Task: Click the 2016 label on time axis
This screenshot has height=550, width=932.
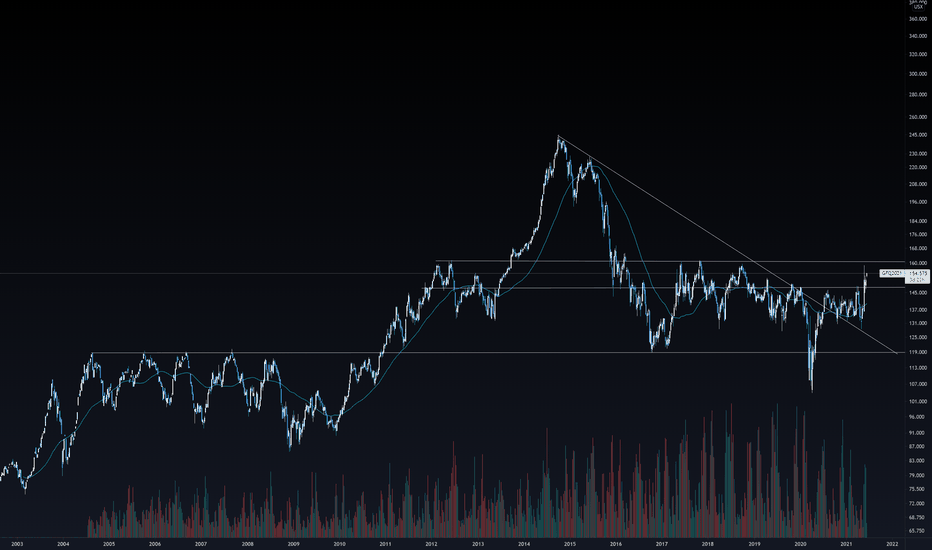Action: tap(616, 544)
